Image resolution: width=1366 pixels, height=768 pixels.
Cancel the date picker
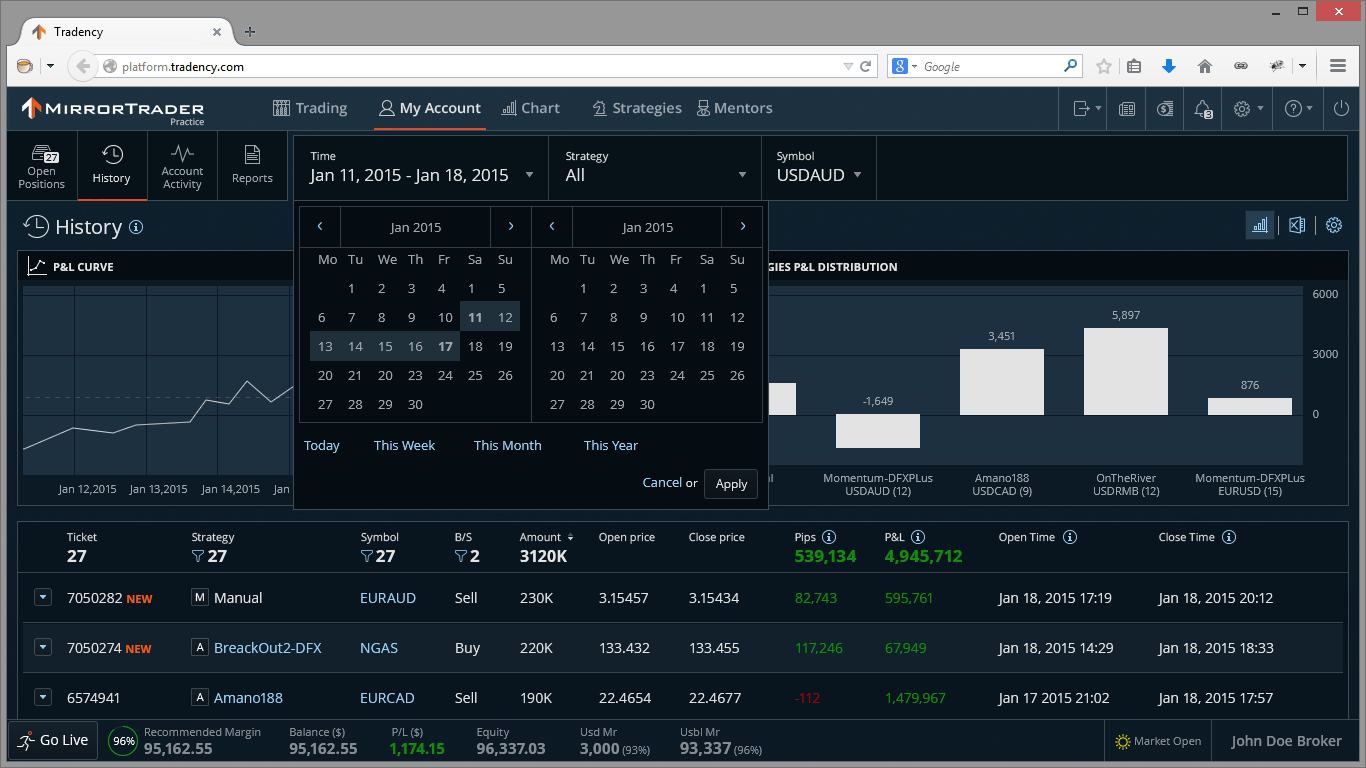click(x=662, y=483)
